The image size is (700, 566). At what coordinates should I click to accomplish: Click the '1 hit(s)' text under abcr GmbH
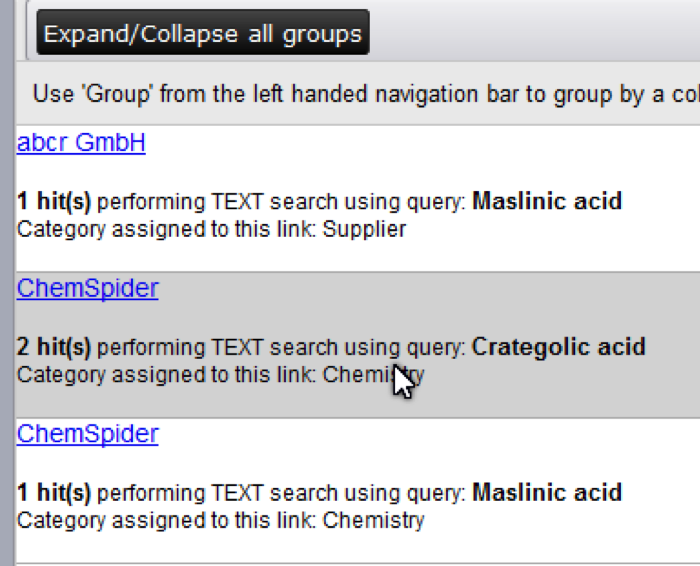[54, 202]
